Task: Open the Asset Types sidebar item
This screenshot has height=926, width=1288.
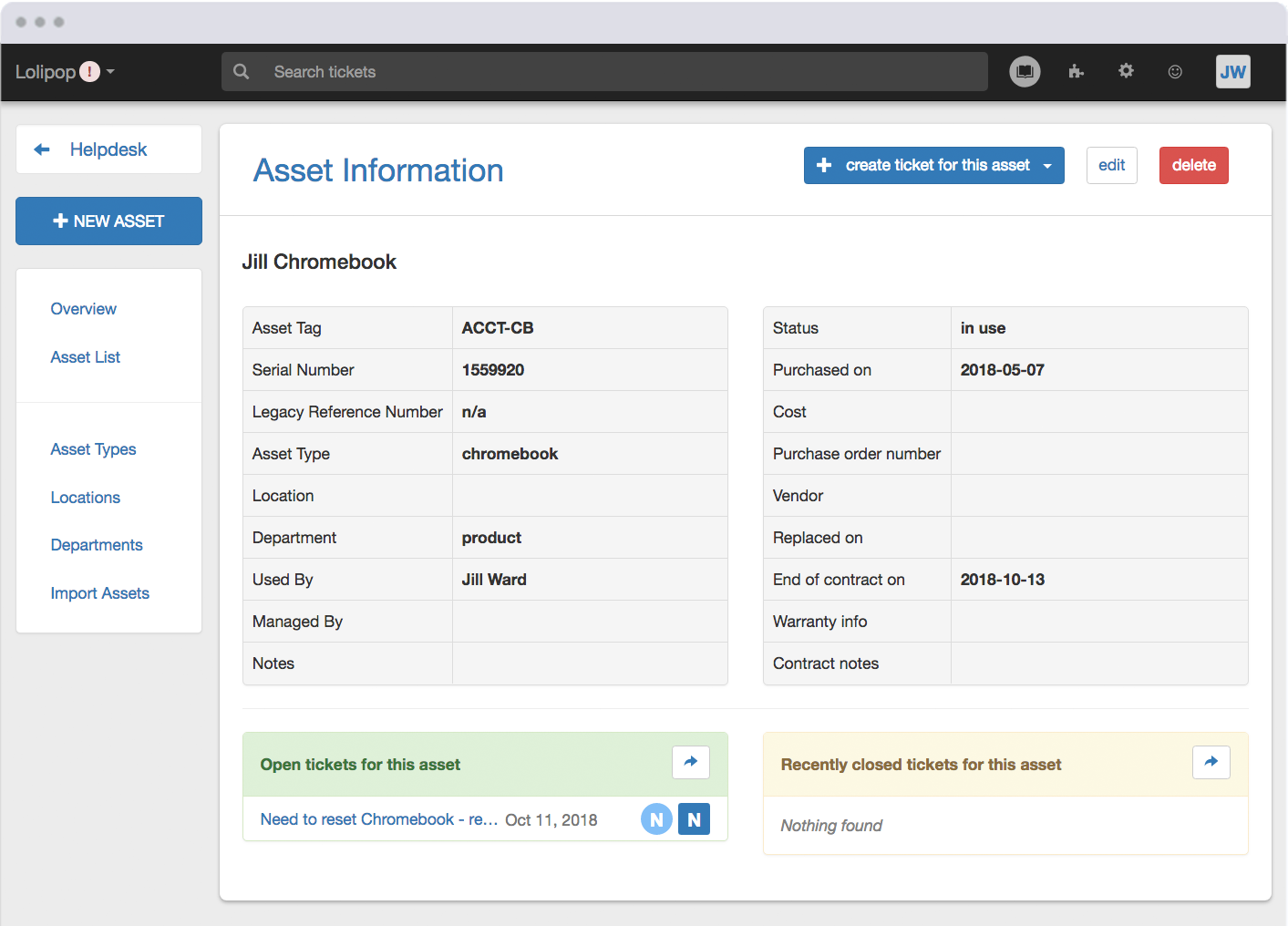Action: coord(94,449)
